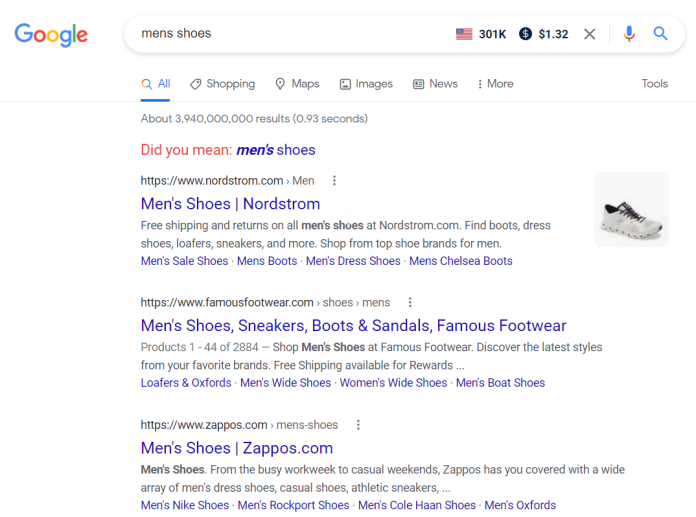Click the nordstrom.com URL breadcrumb
This screenshot has width=696, height=517.
pyautogui.click(x=227, y=181)
